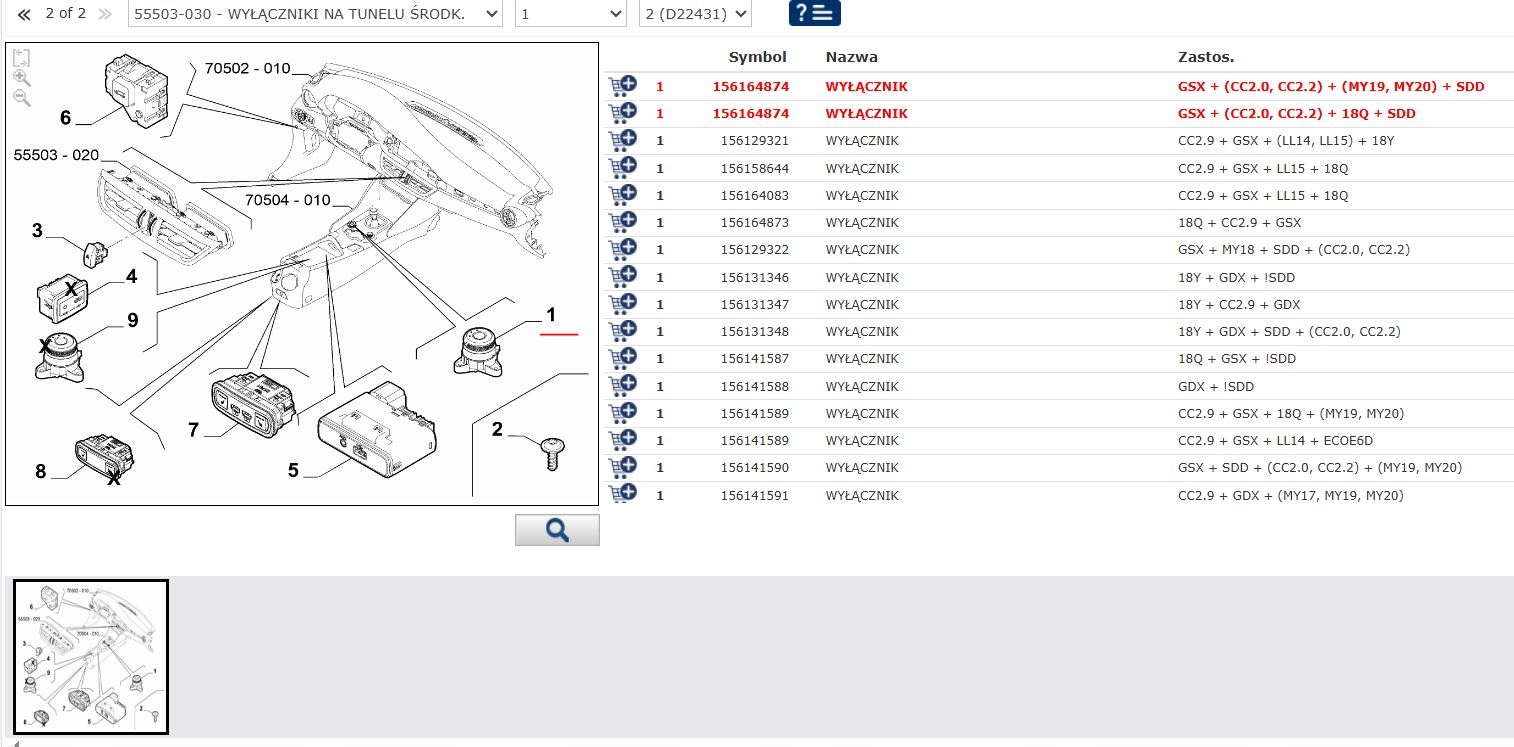This screenshot has height=747, width=1514.
Task: Add part 156129321 to cart
Action: tap(622, 139)
